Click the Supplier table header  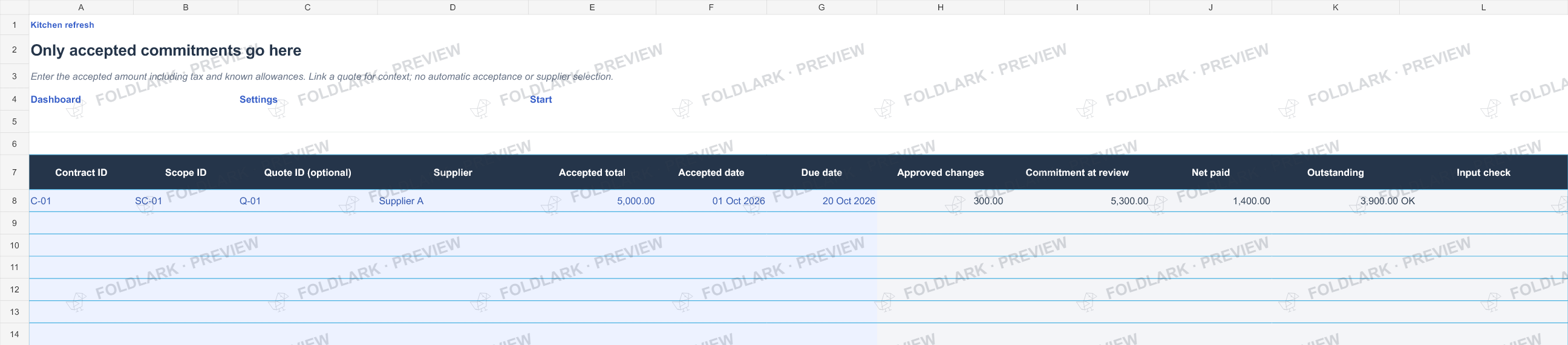click(453, 172)
